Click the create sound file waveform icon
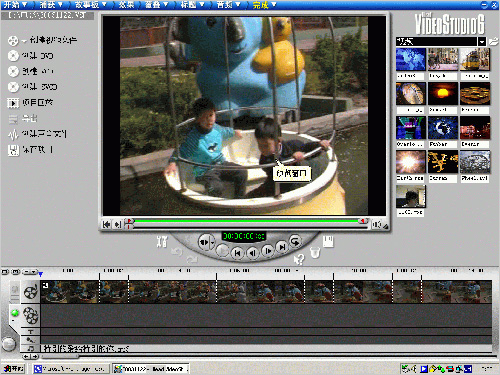 [13, 134]
